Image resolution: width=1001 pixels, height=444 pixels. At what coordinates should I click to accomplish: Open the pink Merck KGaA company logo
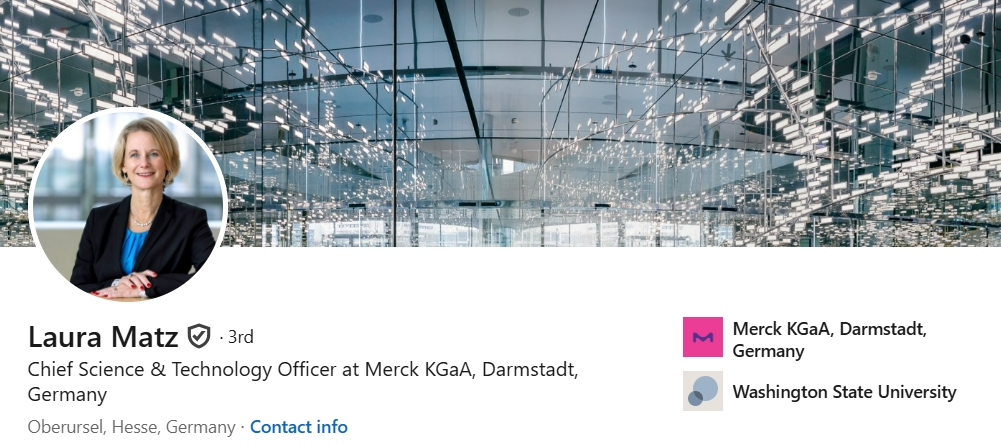coord(703,337)
